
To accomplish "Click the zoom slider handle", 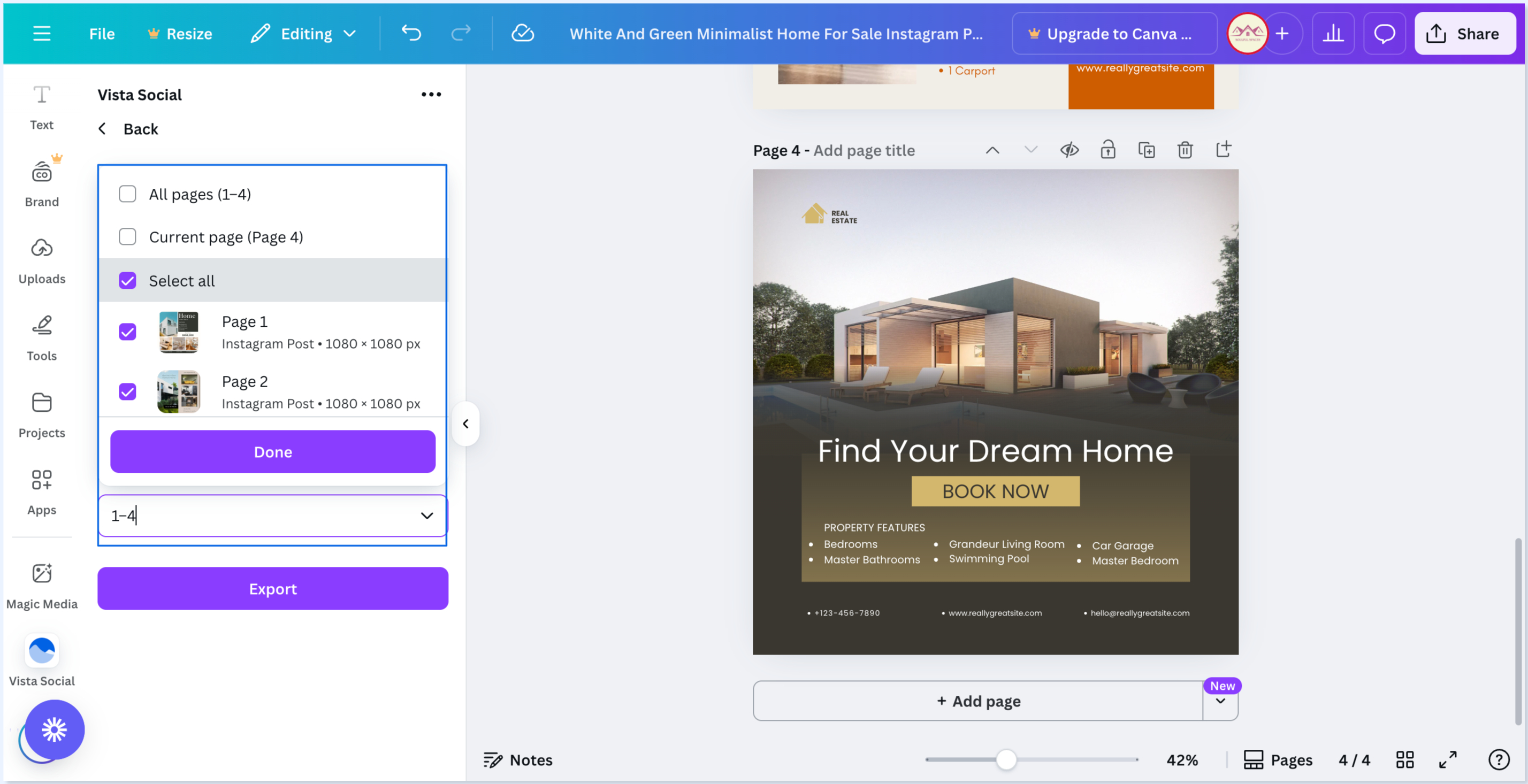I will pyautogui.click(x=1006, y=759).
